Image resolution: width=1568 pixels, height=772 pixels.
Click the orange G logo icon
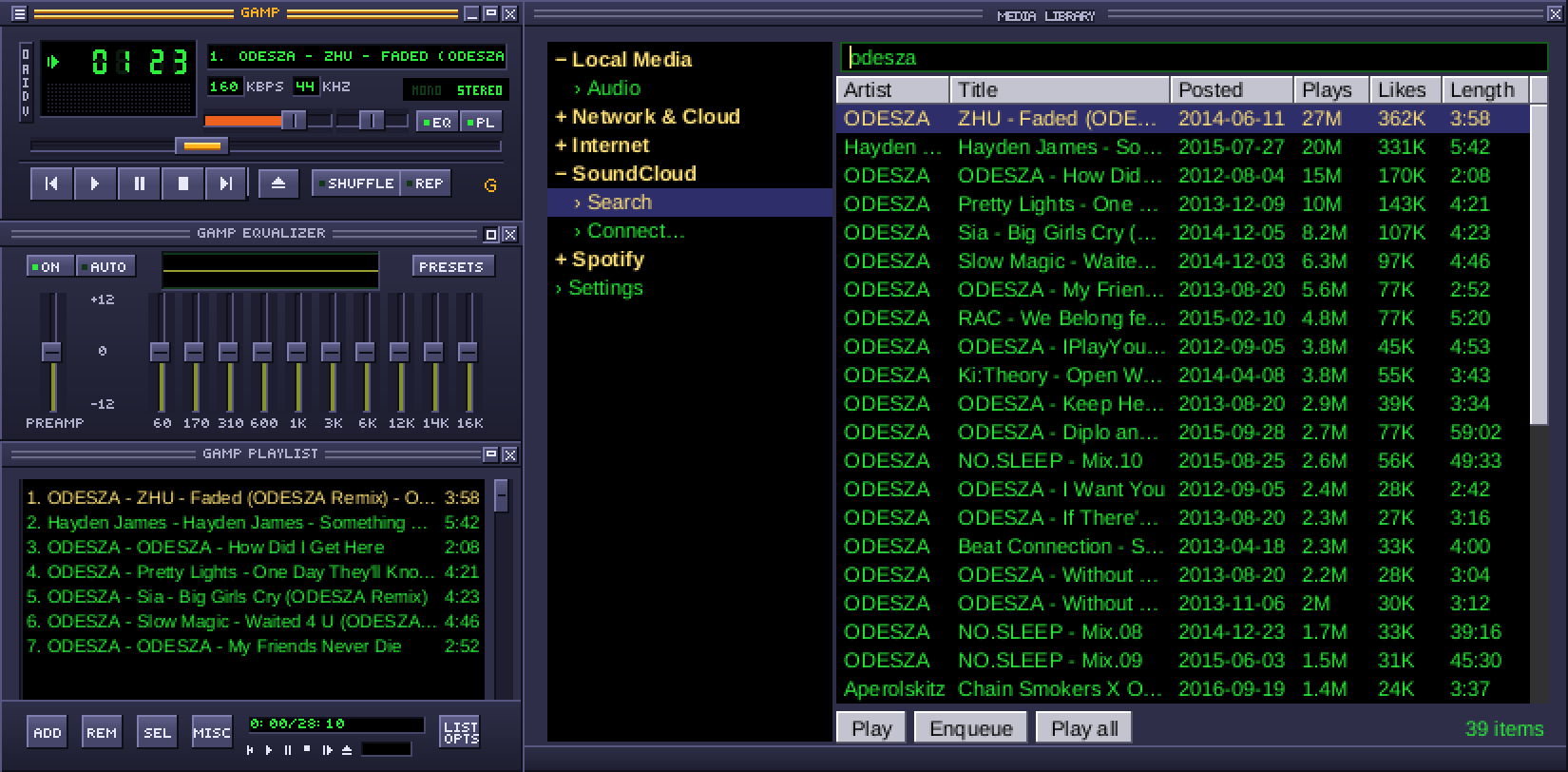click(x=490, y=185)
